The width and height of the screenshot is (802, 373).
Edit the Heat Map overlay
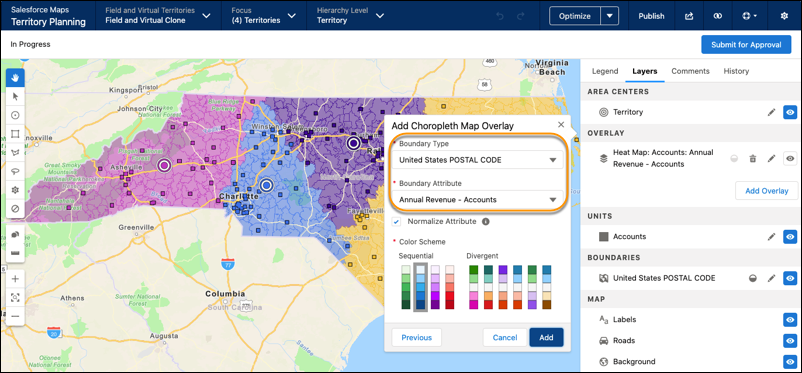(x=771, y=159)
